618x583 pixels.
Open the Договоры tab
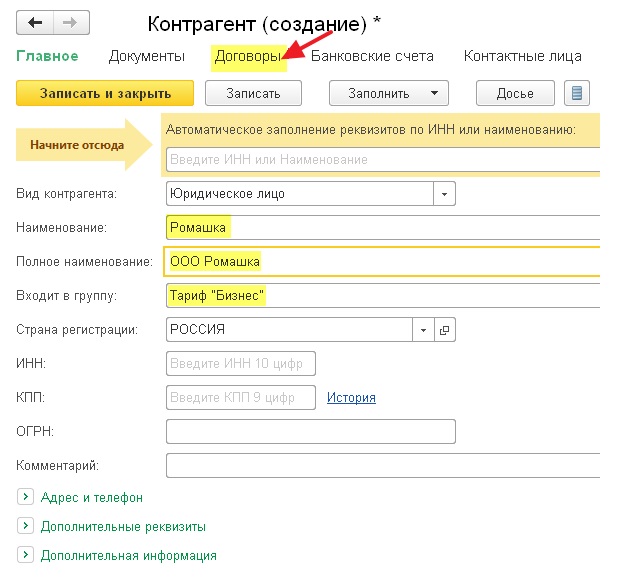tap(248, 56)
